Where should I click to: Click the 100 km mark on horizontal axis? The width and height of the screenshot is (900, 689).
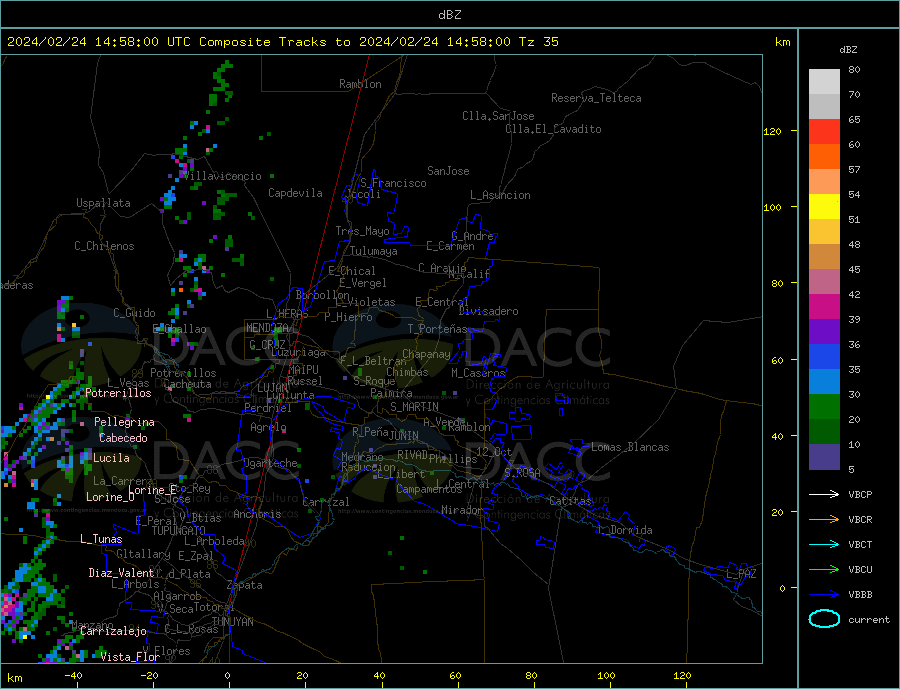click(606, 676)
